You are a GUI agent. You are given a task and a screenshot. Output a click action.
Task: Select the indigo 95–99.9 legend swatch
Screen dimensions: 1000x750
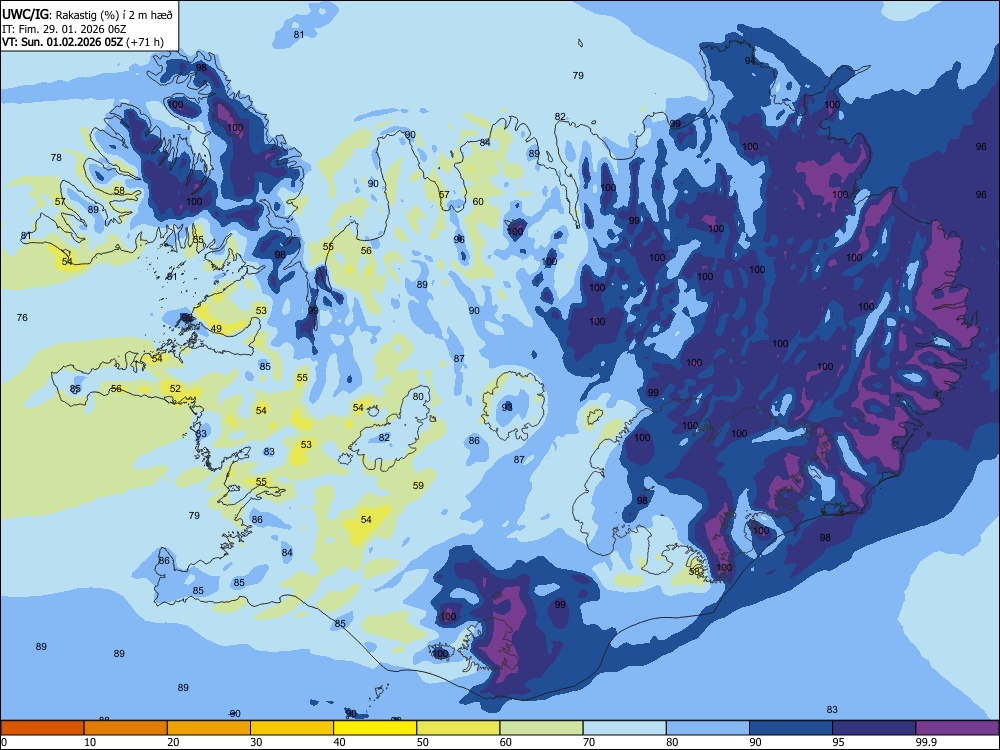874,728
